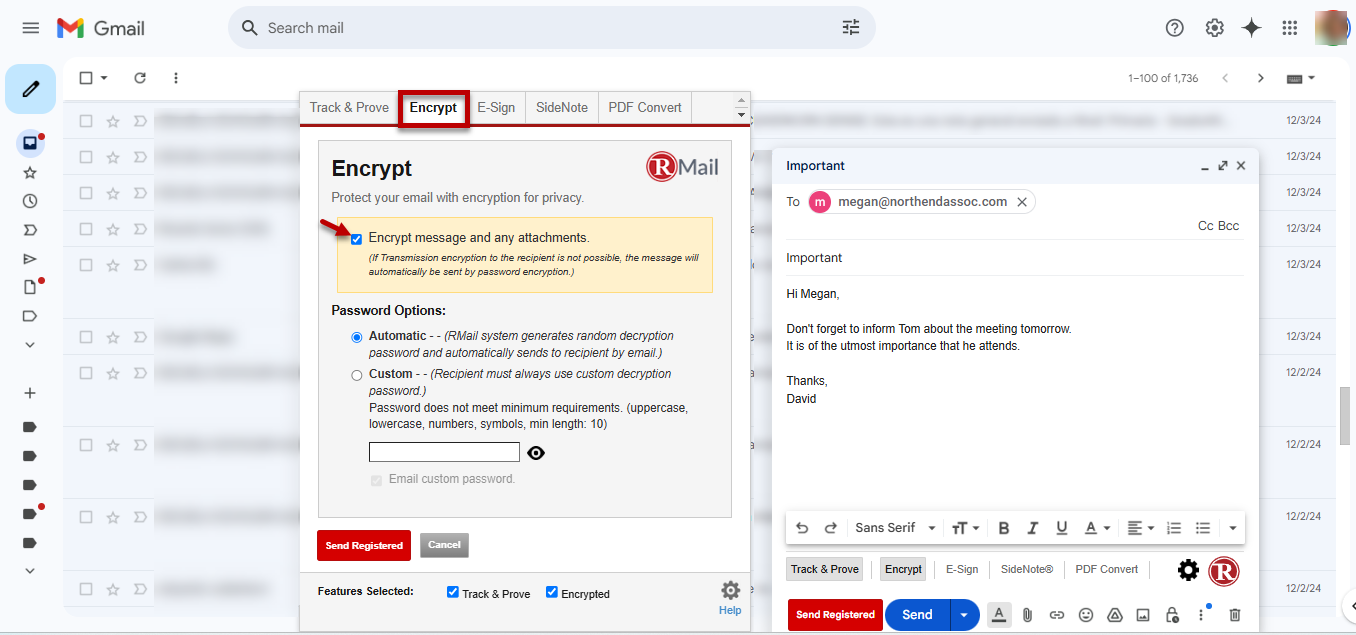Discard the draft with trash icon
Viewport: 1356px width, 635px height.
(x=1235, y=615)
